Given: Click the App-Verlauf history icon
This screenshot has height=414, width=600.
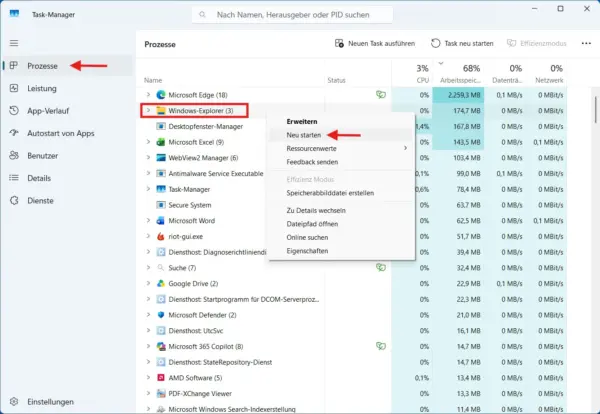Looking at the screenshot, I should (x=14, y=111).
